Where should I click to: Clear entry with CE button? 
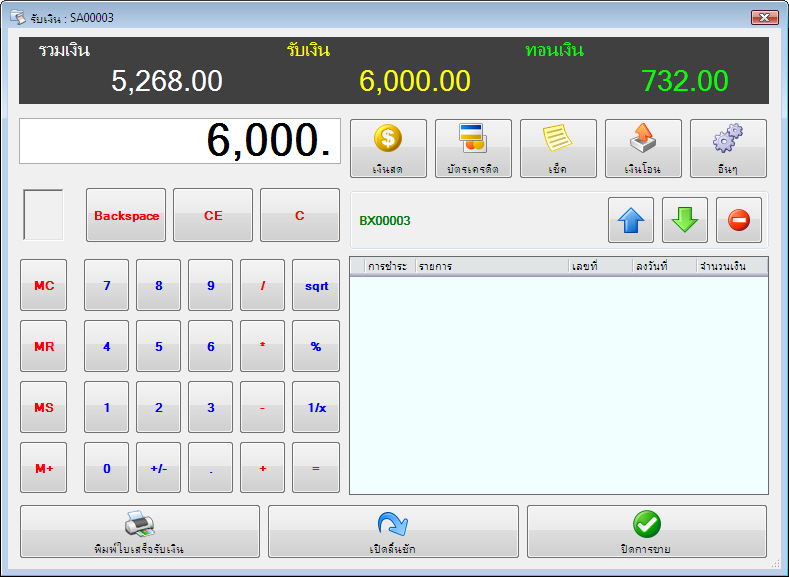[x=213, y=215]
